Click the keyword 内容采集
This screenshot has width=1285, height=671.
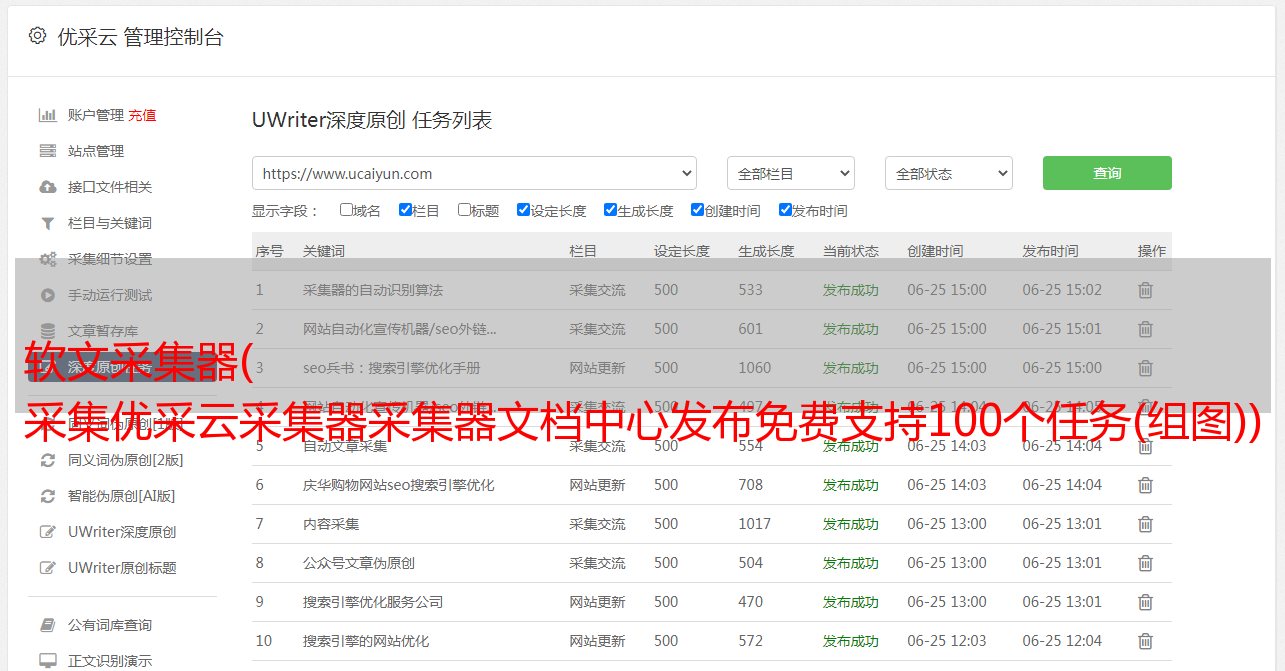click(x=331, y=524)
